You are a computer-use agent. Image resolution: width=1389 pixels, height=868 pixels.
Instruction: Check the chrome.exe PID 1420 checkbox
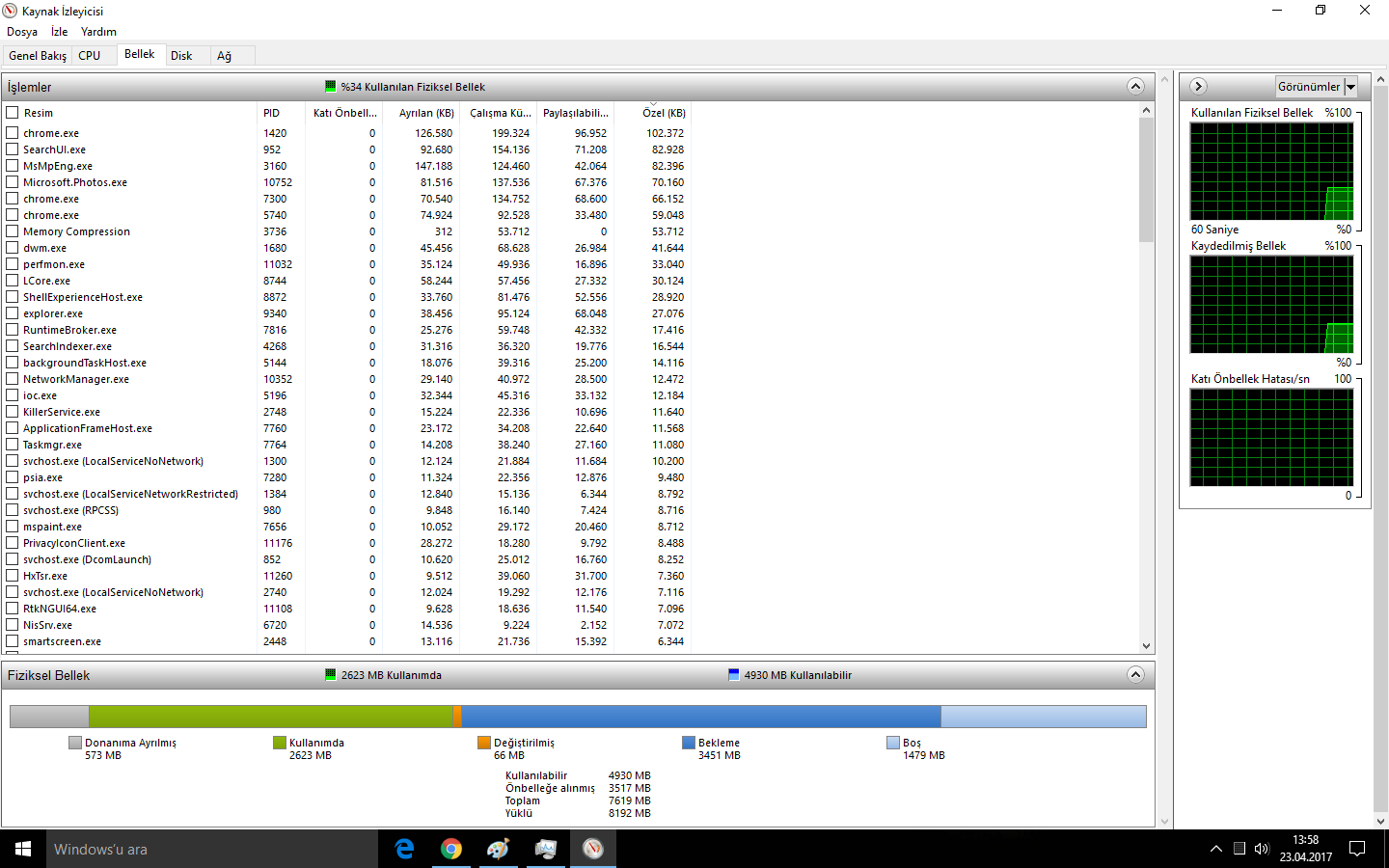[x=13, y=133]
